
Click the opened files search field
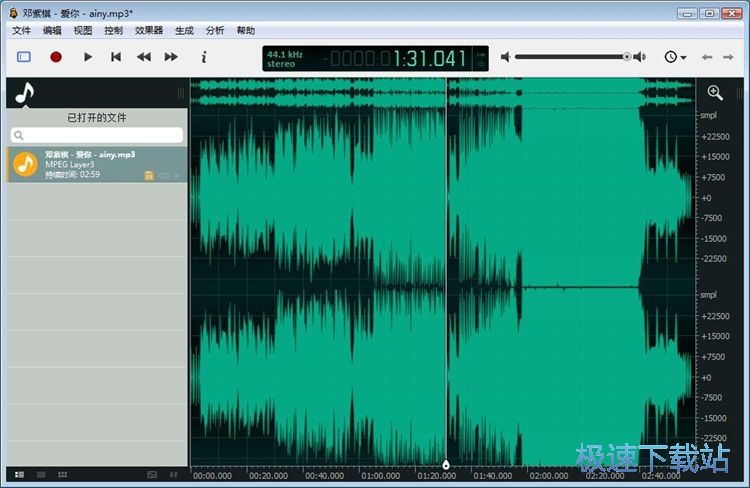(x=97, y=134)
